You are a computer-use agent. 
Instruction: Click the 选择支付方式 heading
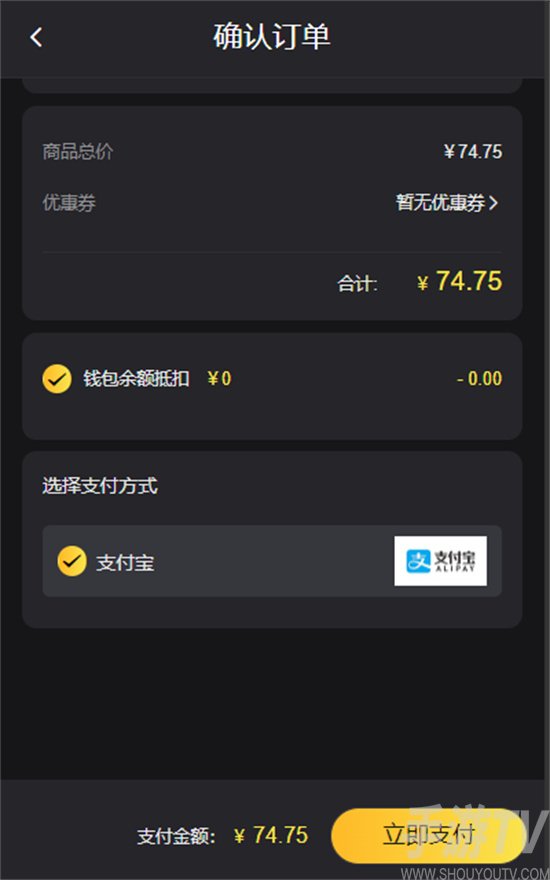pyautogui.click(x=100, y=486)
